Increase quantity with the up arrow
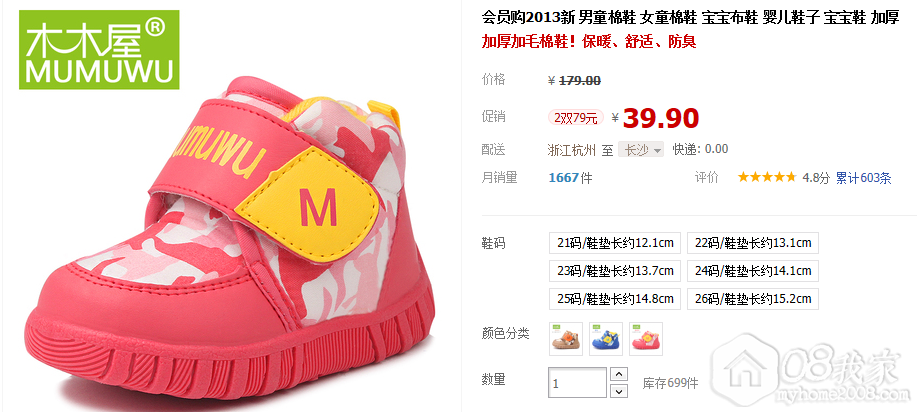The image size is (917, 412). [x=619, y=374]
